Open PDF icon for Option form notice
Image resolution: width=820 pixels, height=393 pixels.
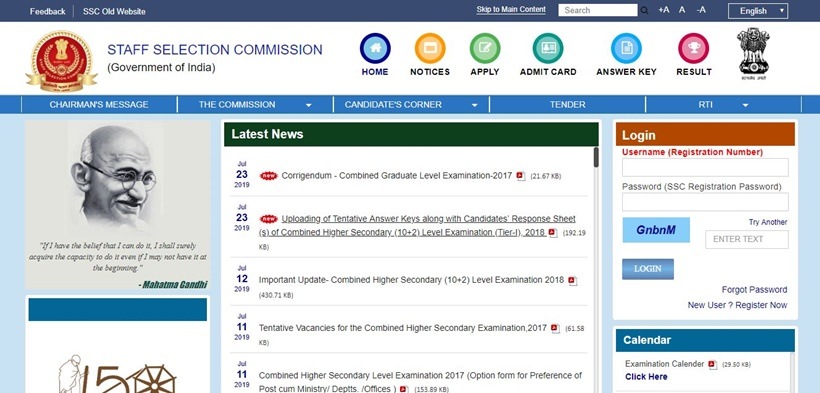[x=403, y=389]
